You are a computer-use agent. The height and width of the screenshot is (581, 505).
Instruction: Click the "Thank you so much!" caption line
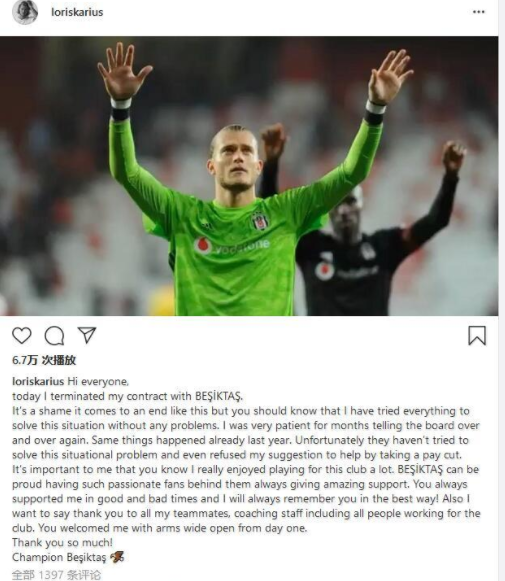click(x=62, y=542)
